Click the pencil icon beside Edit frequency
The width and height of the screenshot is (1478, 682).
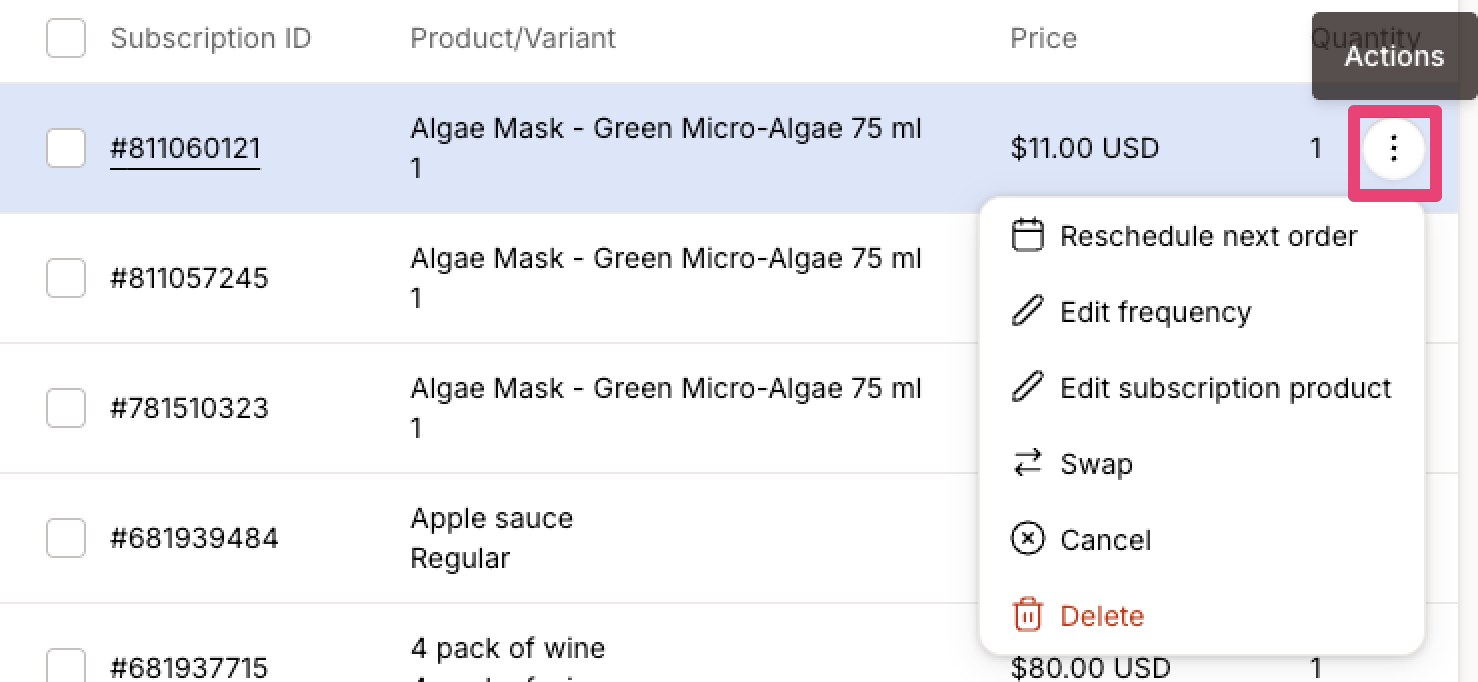[x=1028, y=312]
